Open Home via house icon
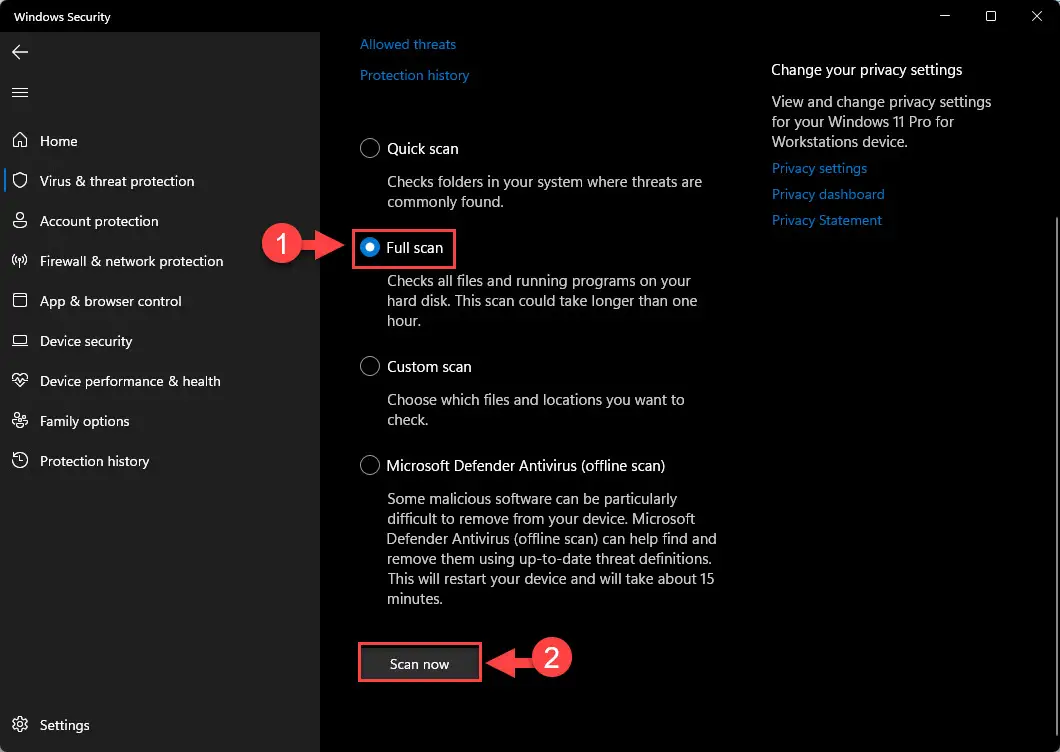This screenshot has height=752, width=1060. [x=20, y=140]
